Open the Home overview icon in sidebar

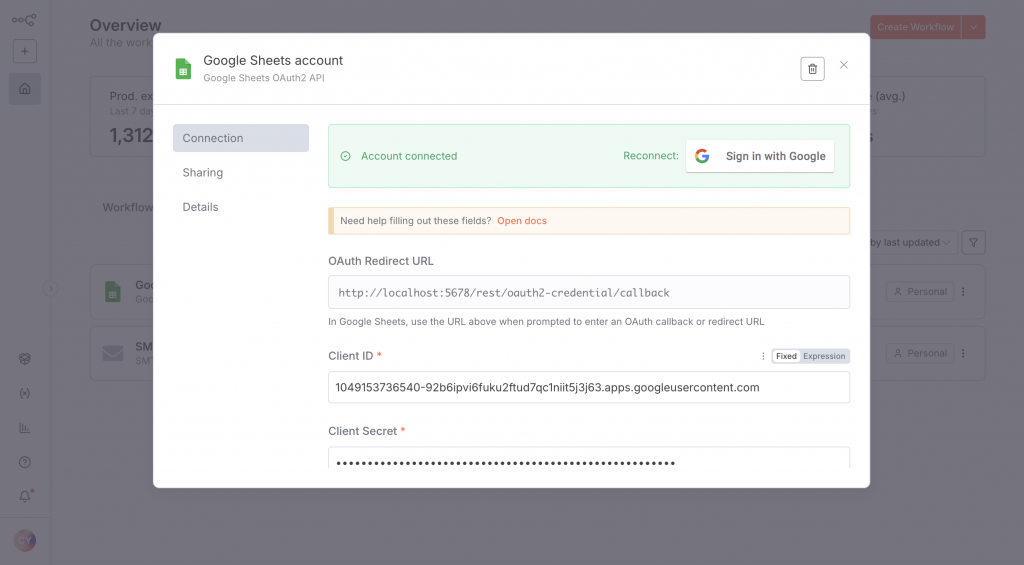25,89
